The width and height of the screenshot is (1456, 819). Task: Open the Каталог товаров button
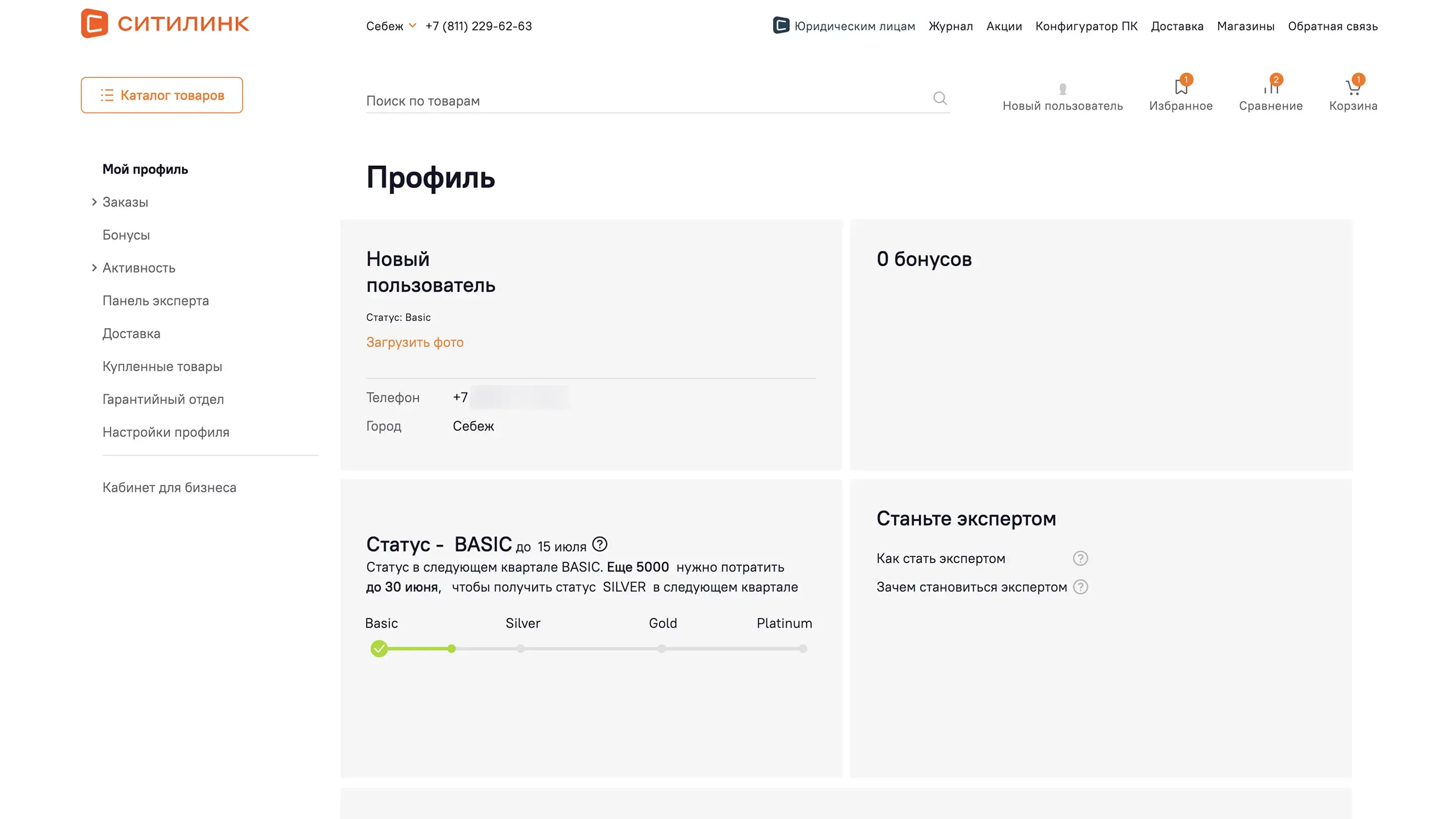[162, 95]
